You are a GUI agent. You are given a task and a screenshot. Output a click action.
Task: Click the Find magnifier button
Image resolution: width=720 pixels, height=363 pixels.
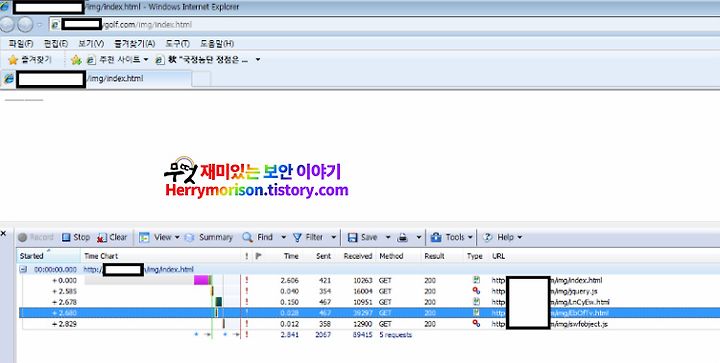coord(258,237)
